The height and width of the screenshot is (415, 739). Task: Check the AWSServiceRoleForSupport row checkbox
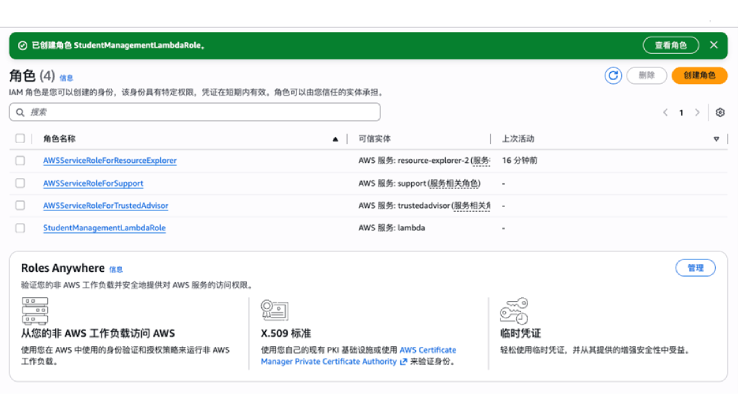pyautogui.click(x=20, y=183)
